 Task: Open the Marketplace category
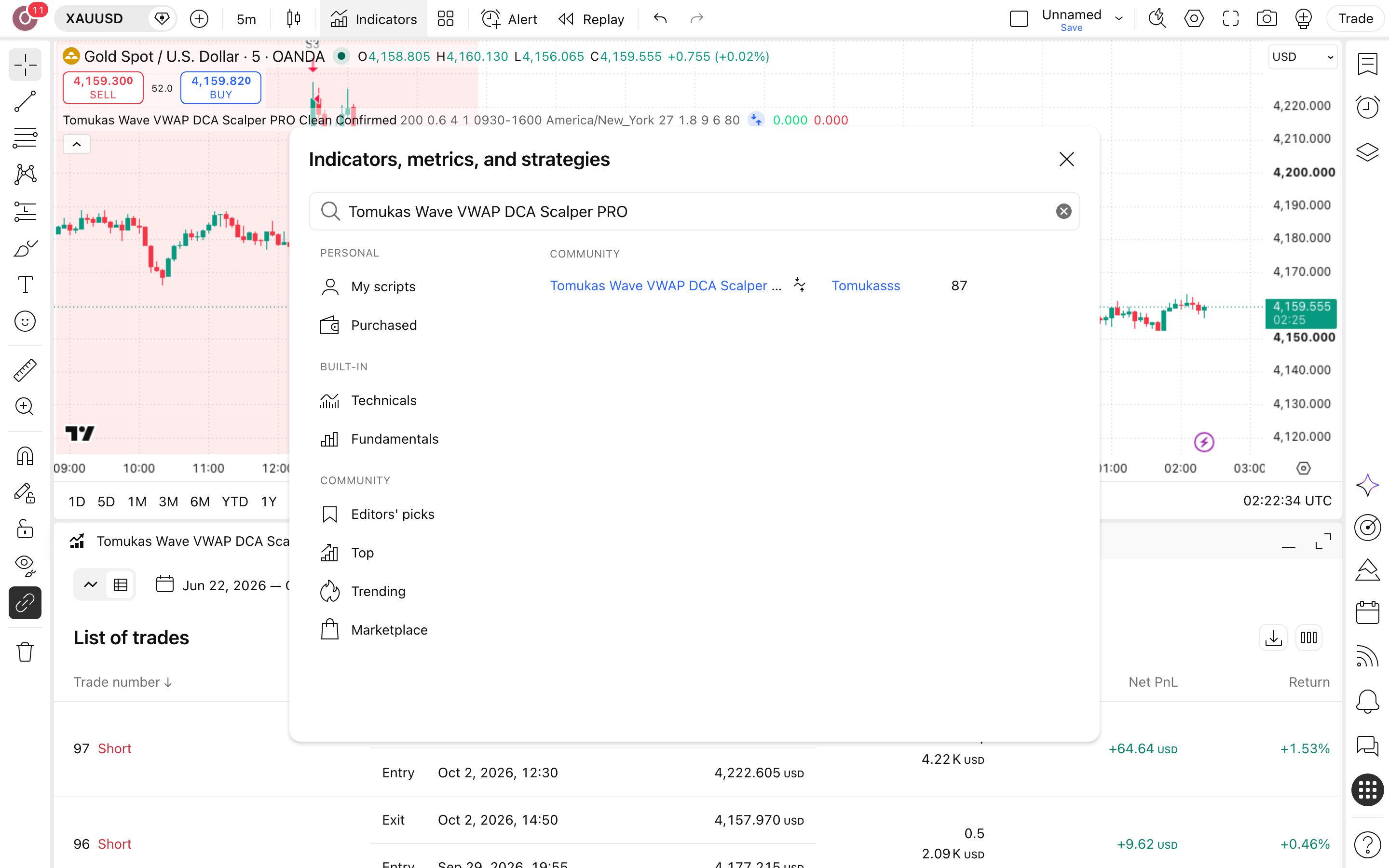click(374, 630)
